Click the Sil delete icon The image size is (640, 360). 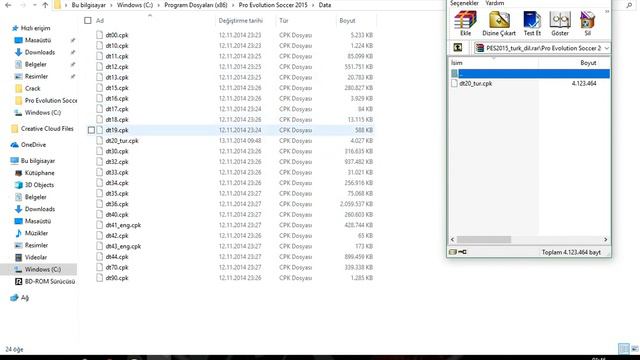pos(587,23)
